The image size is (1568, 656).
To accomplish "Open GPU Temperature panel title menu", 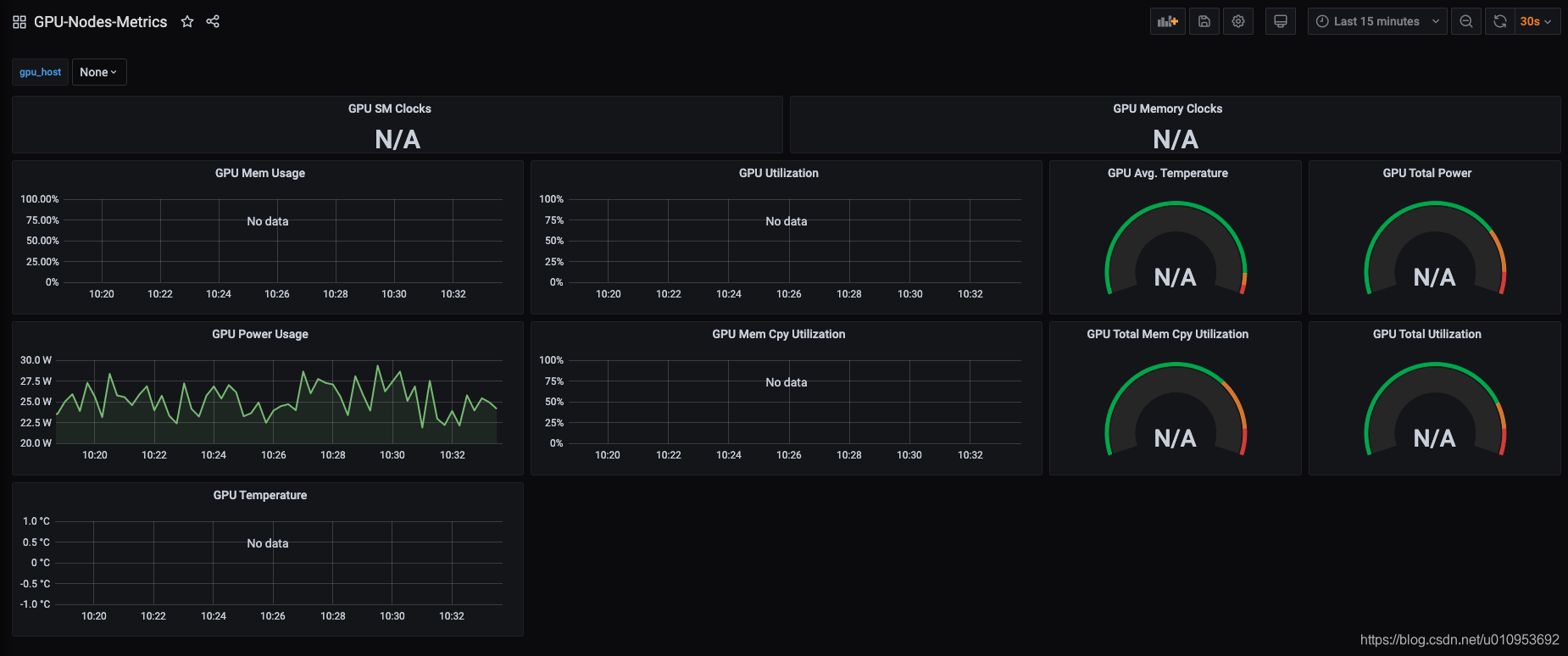I will [260, 495].
